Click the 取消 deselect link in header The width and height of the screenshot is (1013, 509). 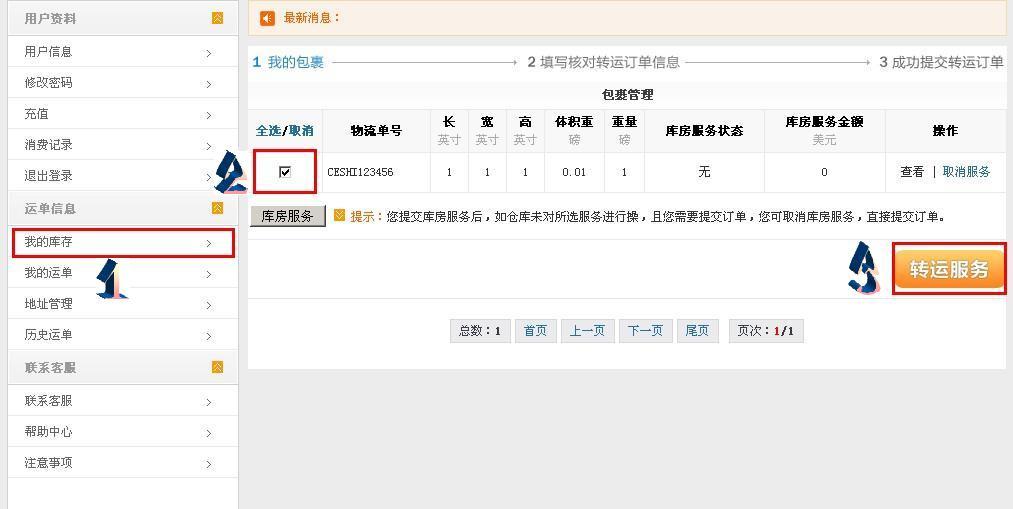coord(301,130)
